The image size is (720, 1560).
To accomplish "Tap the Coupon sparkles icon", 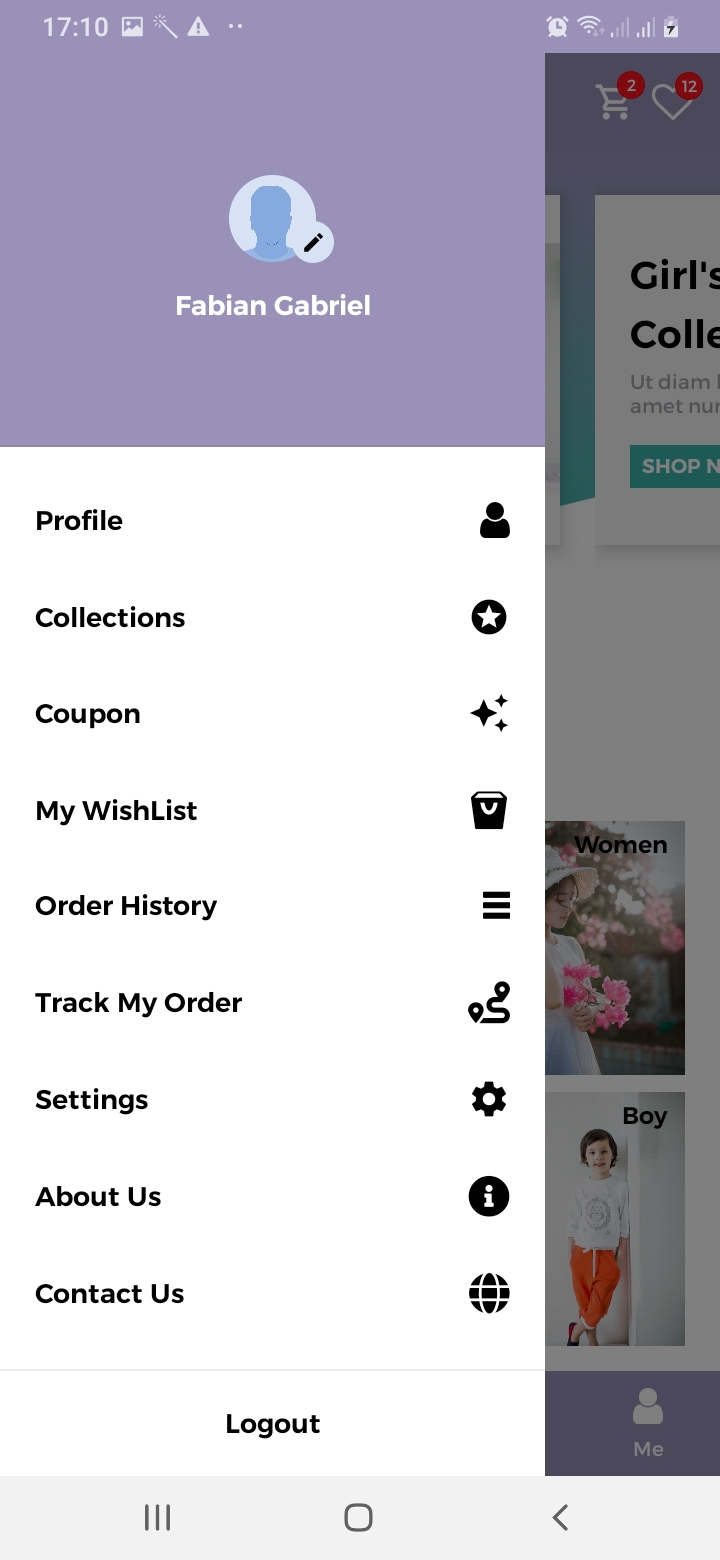I will point(489,714).
